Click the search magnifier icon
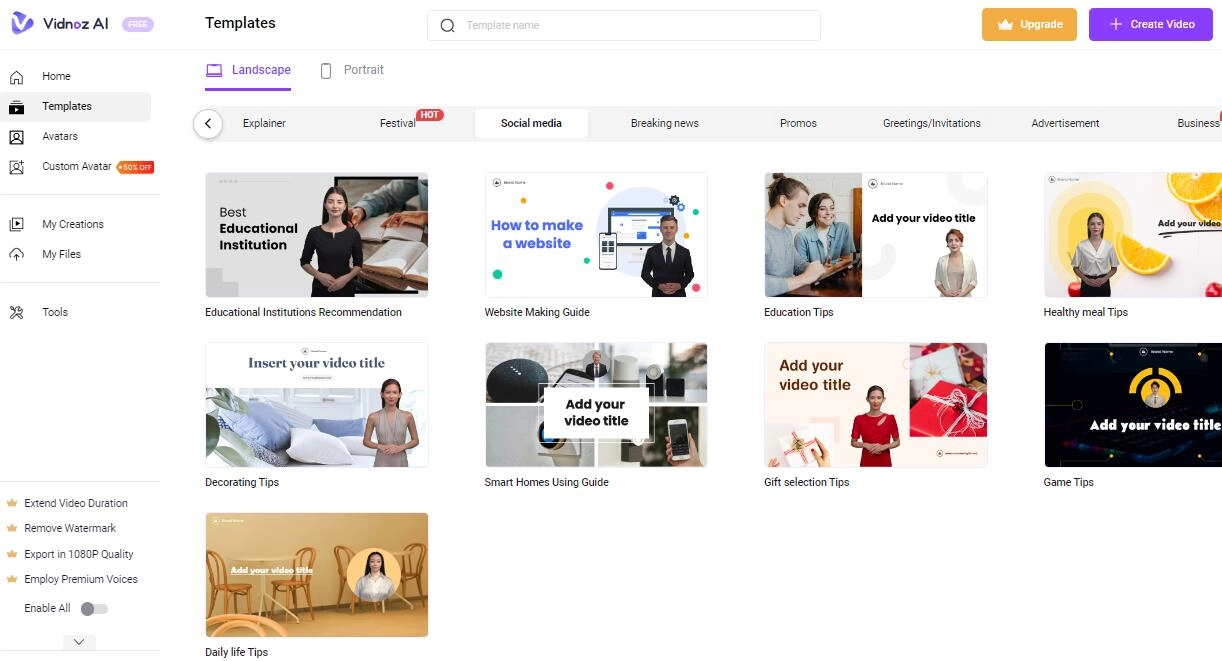Screen dimensions: 1222x661 click(447, 26)
